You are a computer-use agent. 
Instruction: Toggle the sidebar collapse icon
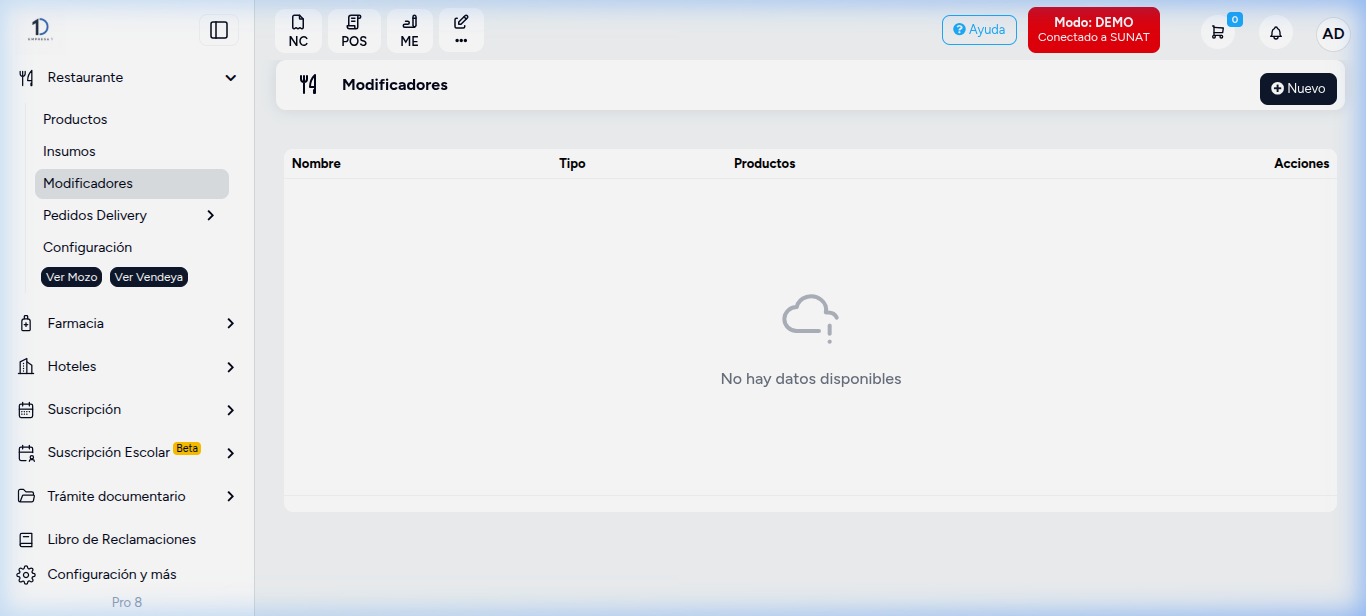[x=219, y=30]
